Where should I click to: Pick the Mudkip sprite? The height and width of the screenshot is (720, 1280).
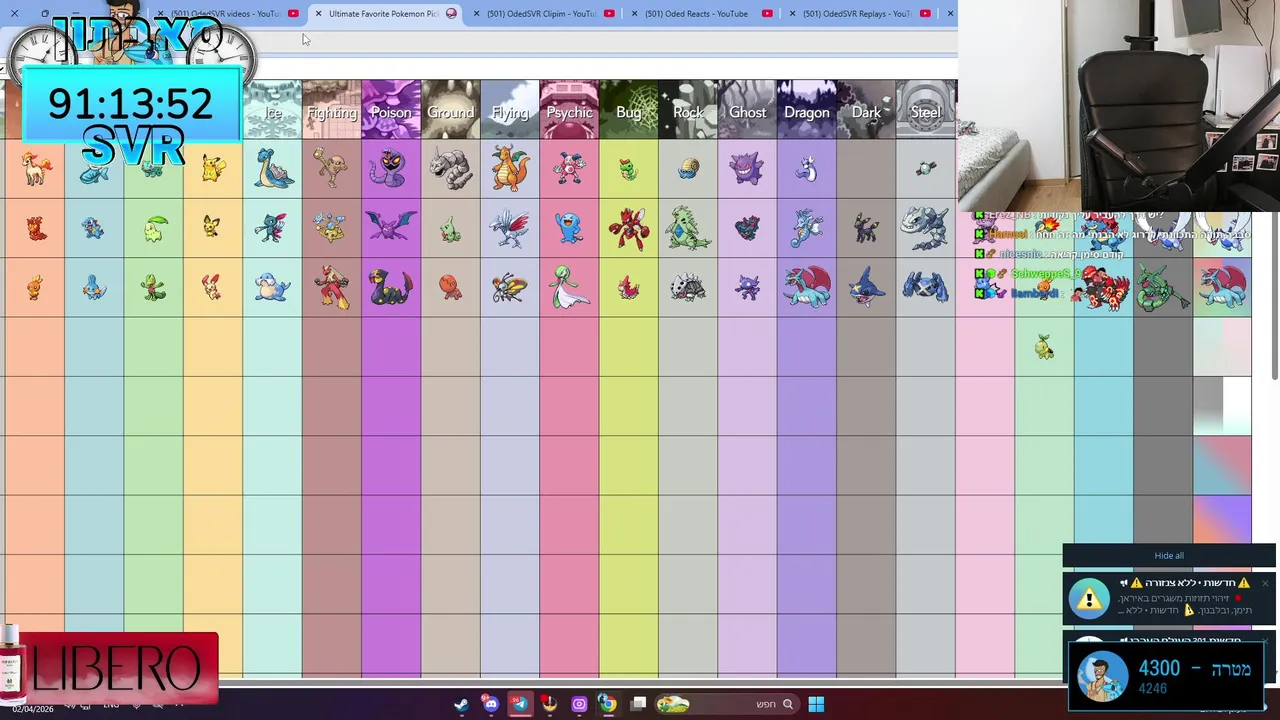coord(94,288)
